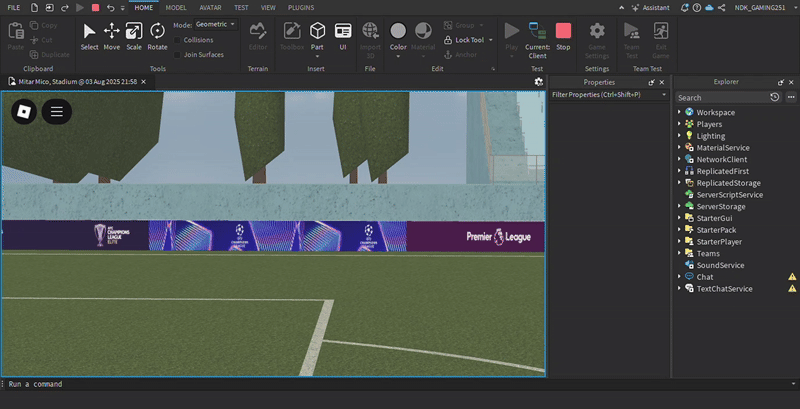Image resolution: width=800 pixels, height=409 pixels.
Task: Open the UI insert tool
Action: (x=343, y=31)
